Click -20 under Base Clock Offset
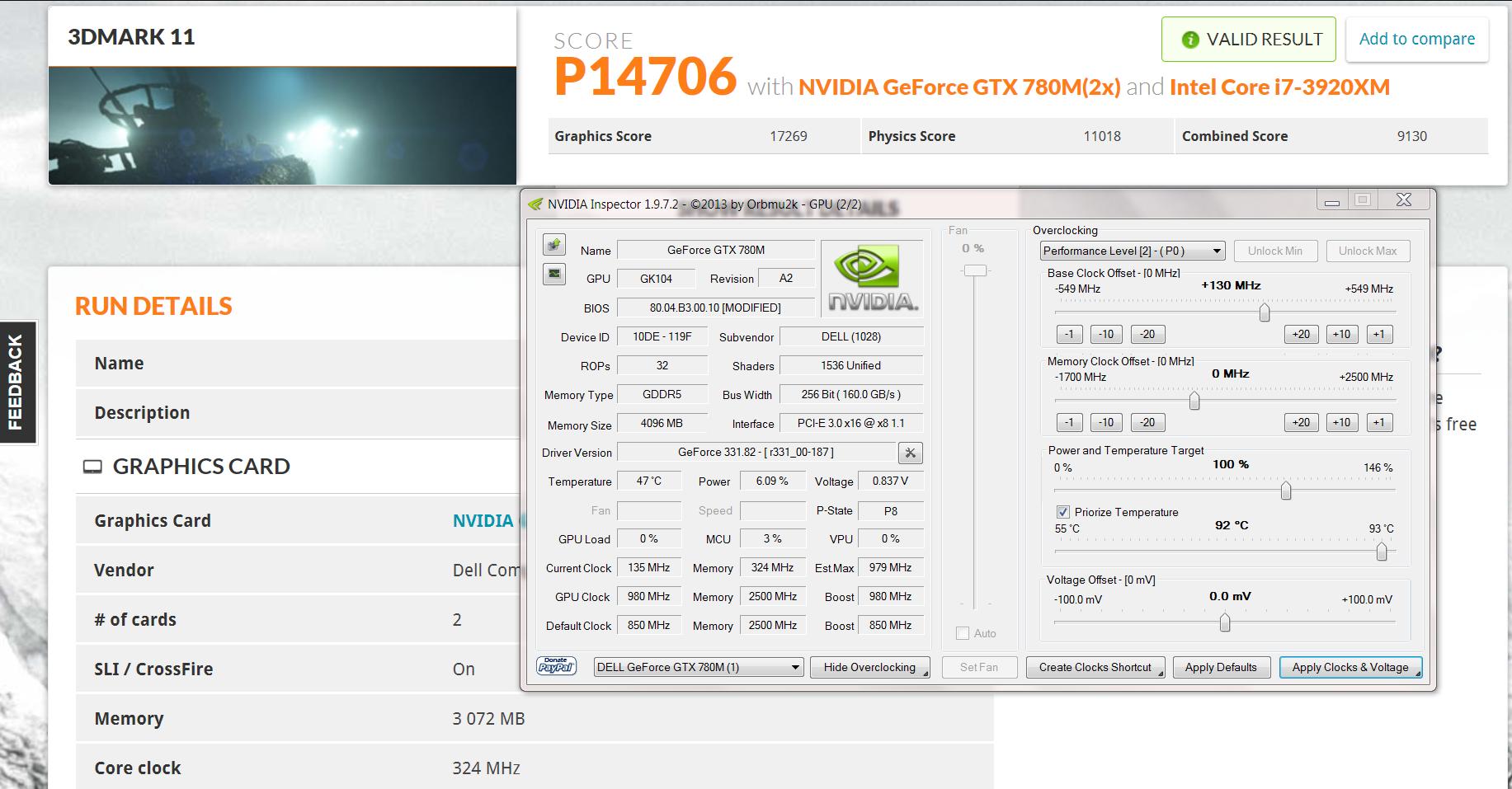This screenshot has width=1512, height=789. click(1147, 334)
